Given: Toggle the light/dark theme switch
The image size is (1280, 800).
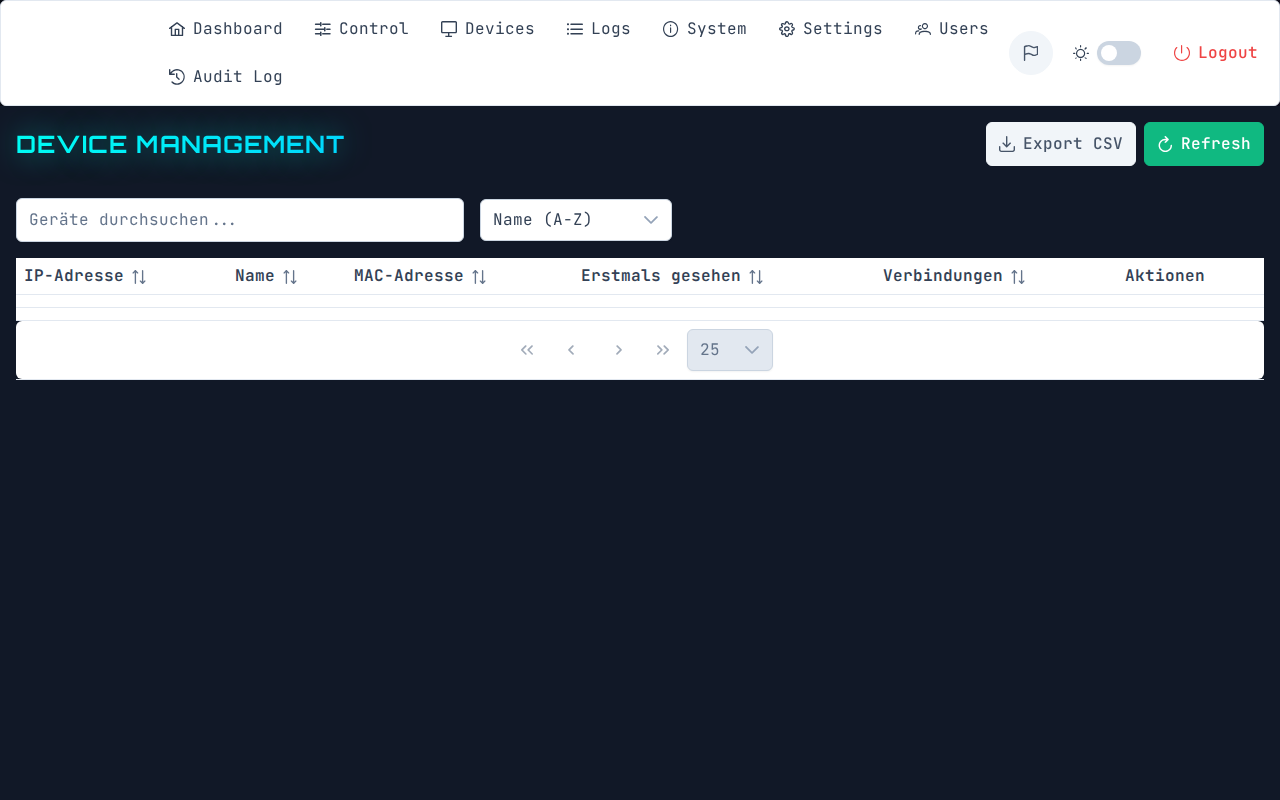Looking at the screenshot, I should click(1118, 53).
